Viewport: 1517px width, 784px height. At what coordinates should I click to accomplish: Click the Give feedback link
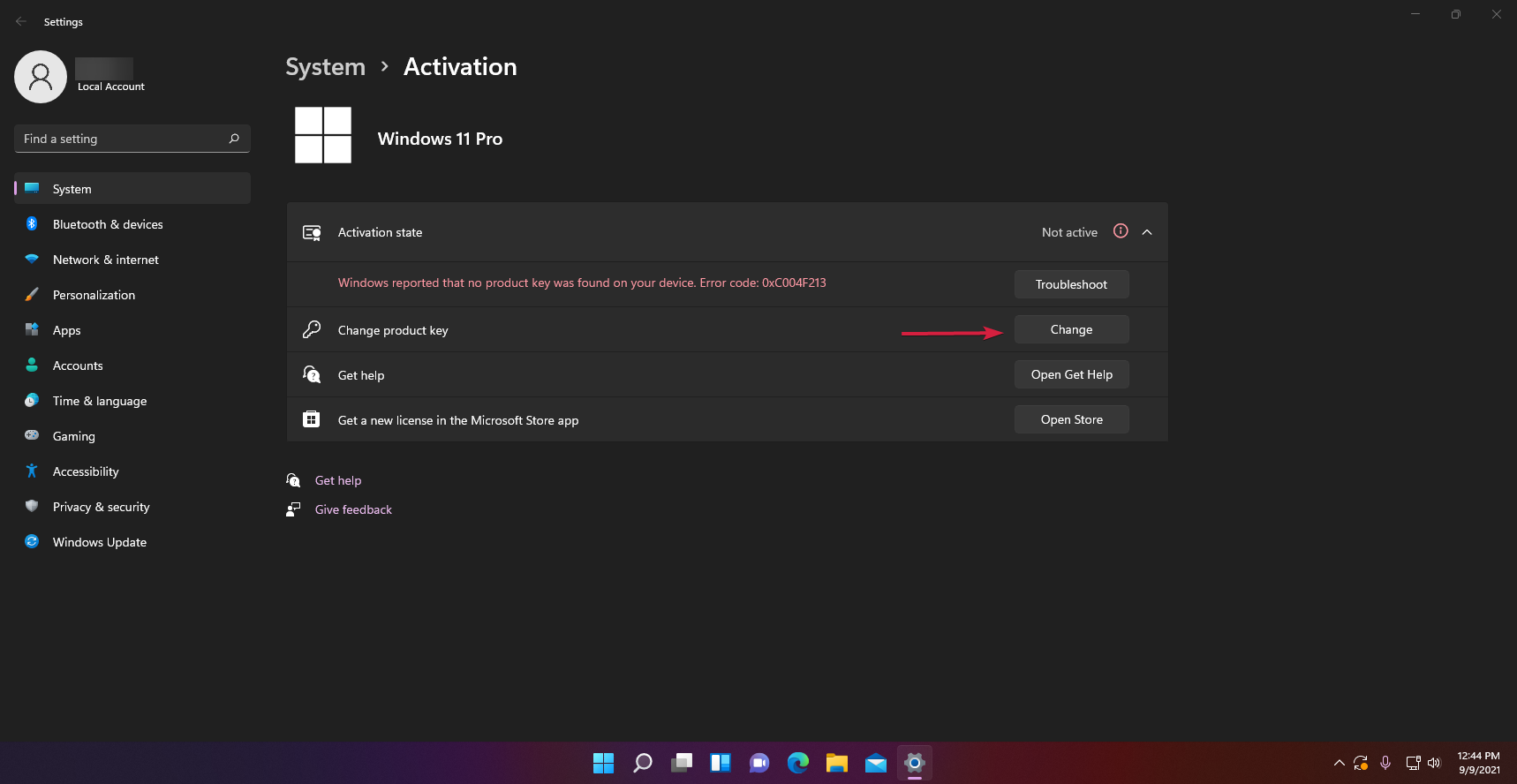pos(353,509)
